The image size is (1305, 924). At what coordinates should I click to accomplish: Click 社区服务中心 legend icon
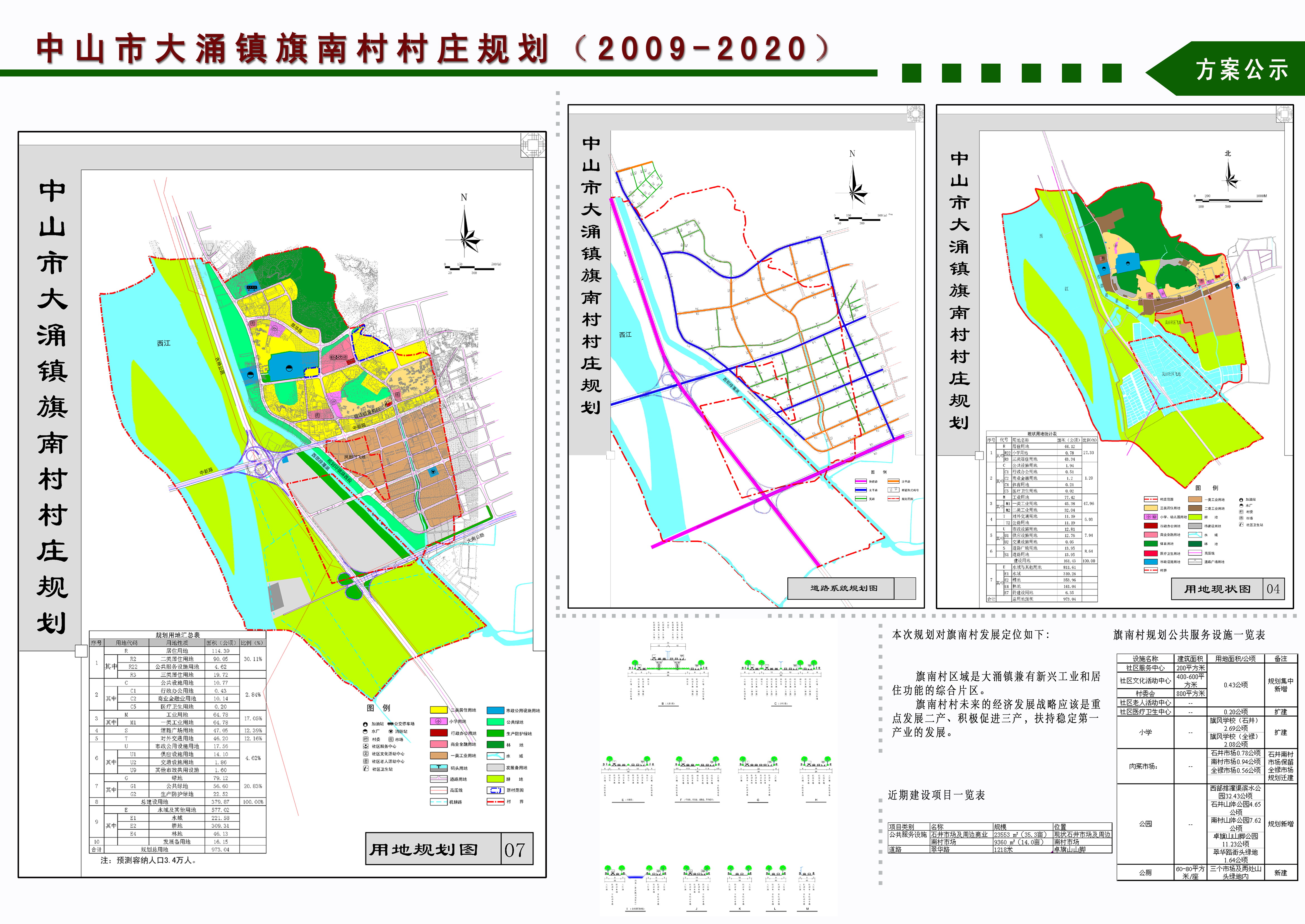click(x=366, y=747)
